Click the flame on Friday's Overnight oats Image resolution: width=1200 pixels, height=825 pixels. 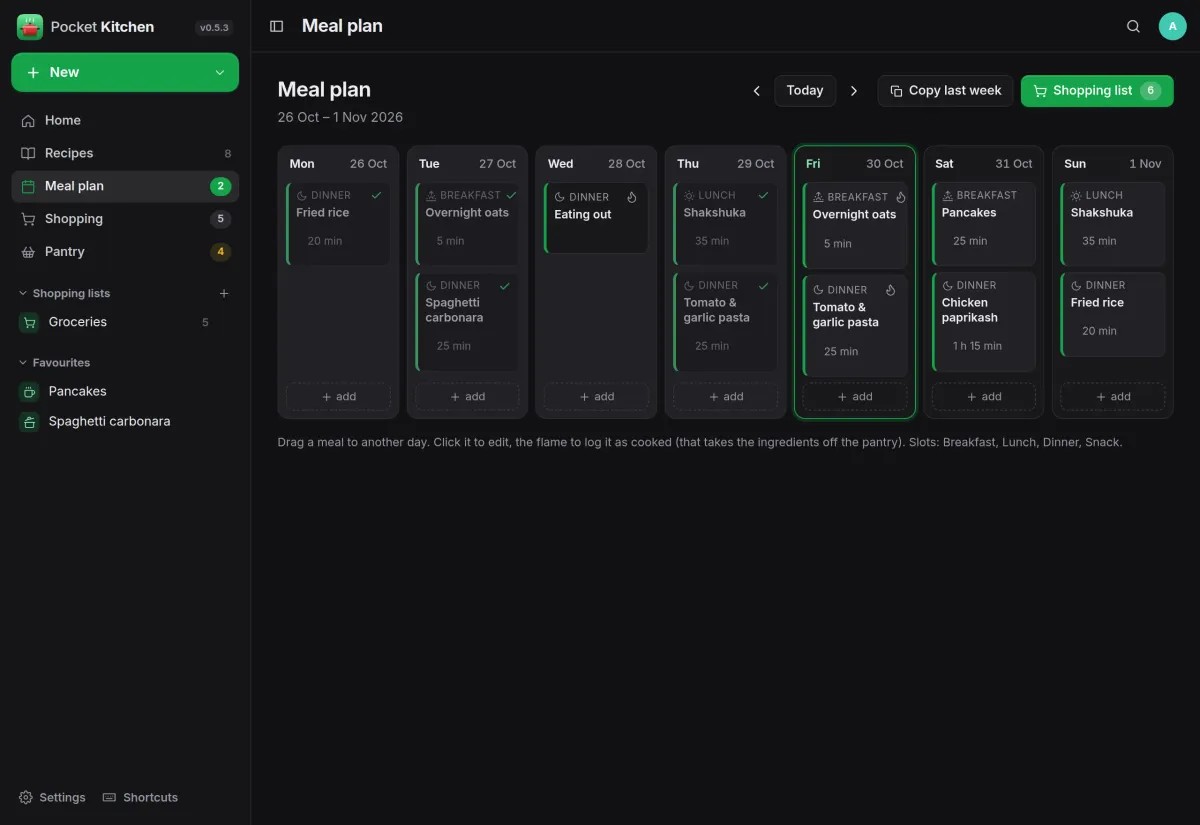(x=901, y=197)
